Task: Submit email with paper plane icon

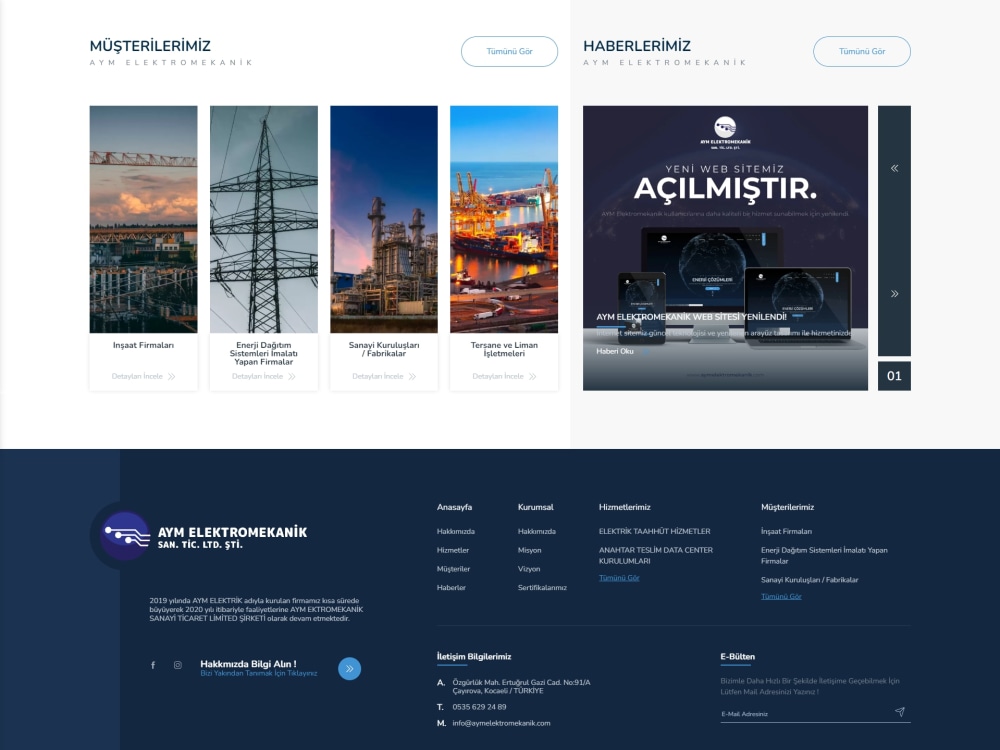Action: pyautogui.click(x=900, y=712)
